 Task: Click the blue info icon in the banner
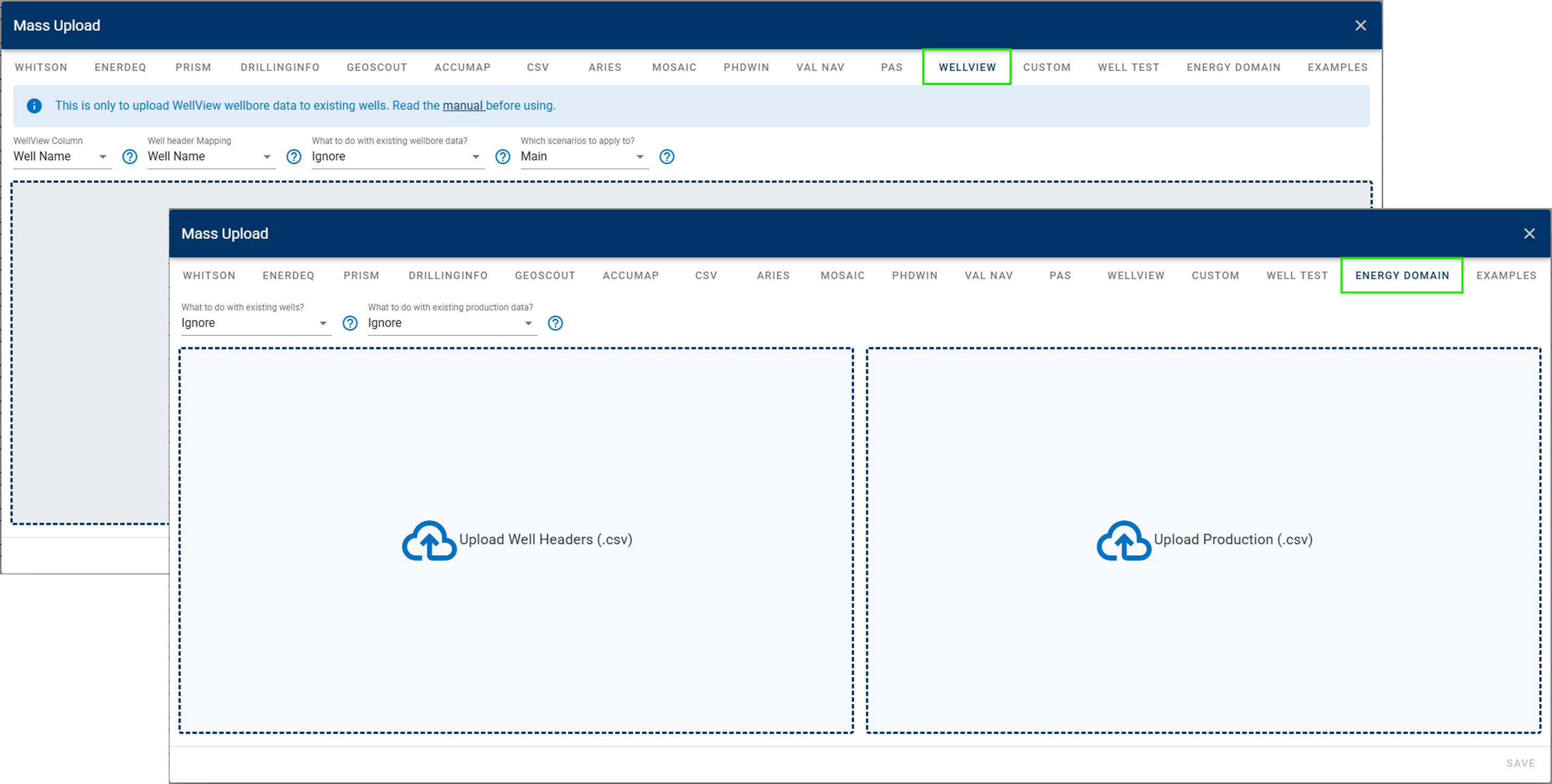pos(35,106)
